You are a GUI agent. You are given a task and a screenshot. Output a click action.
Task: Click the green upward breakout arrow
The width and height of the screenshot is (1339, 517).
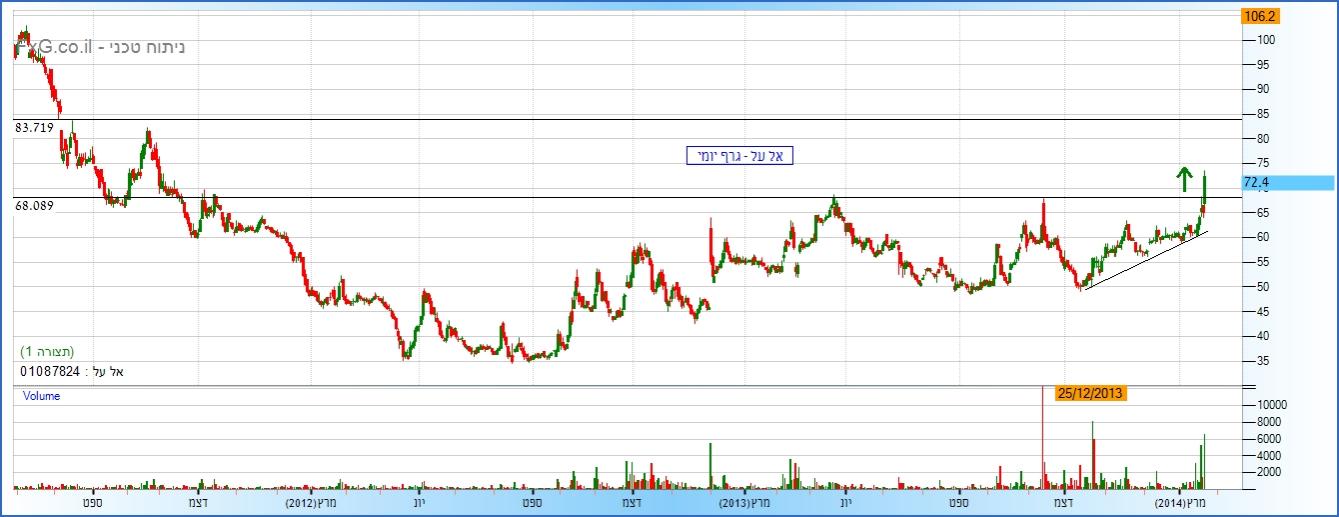tap(1184, 179)
